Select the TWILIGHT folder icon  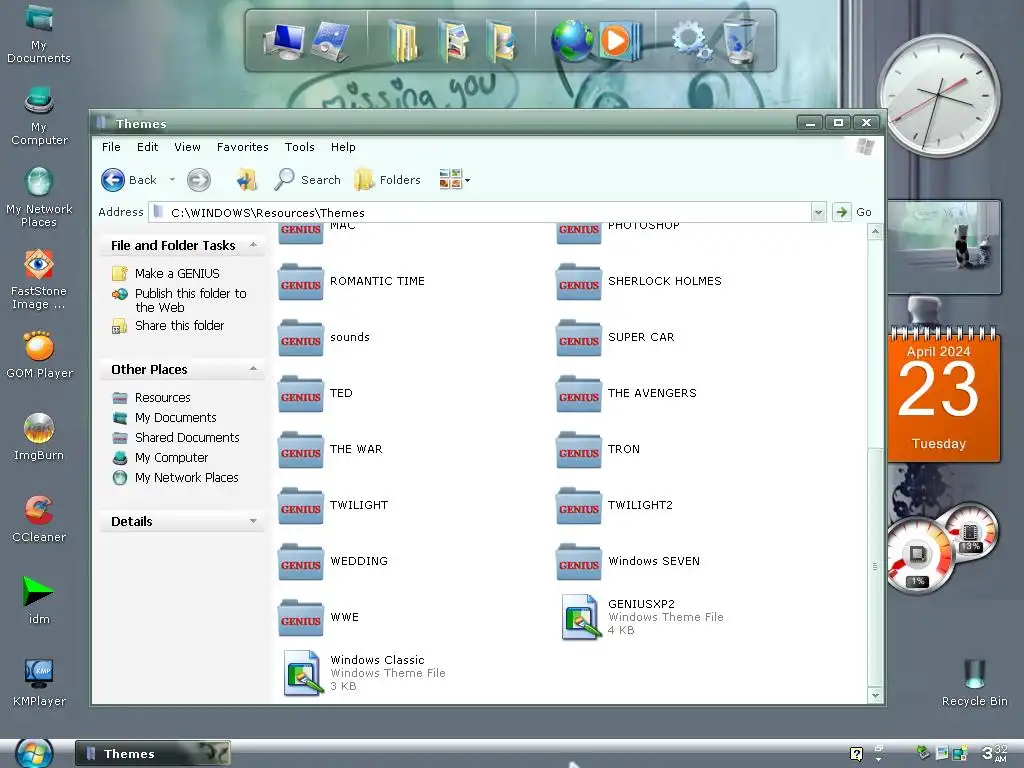(x=300, y=505)
